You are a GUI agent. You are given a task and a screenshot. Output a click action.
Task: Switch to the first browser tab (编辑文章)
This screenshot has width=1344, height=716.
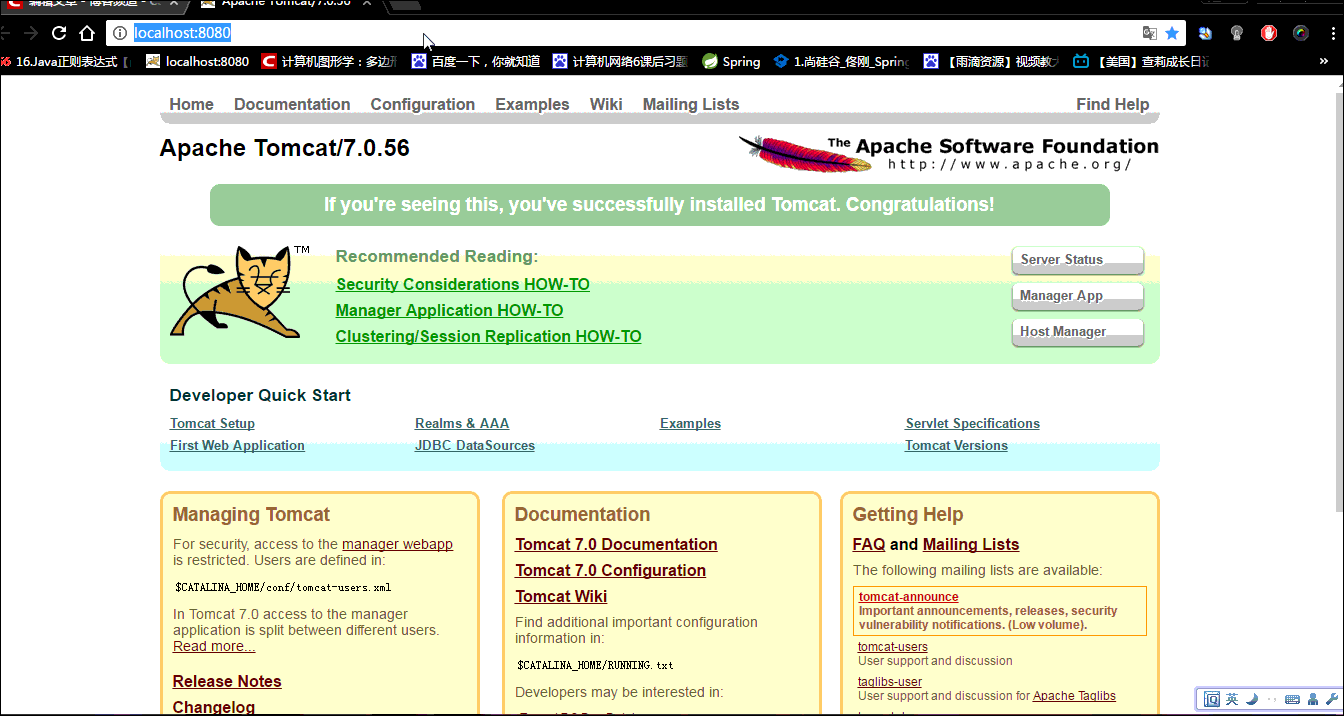(x=92, y=5)
